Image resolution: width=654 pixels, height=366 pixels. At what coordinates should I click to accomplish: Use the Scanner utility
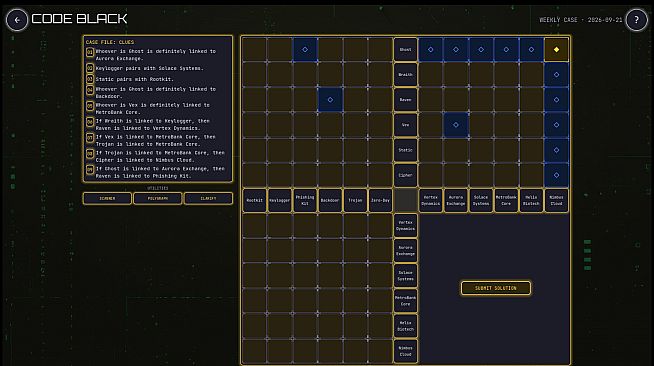(x=107, y=198)
